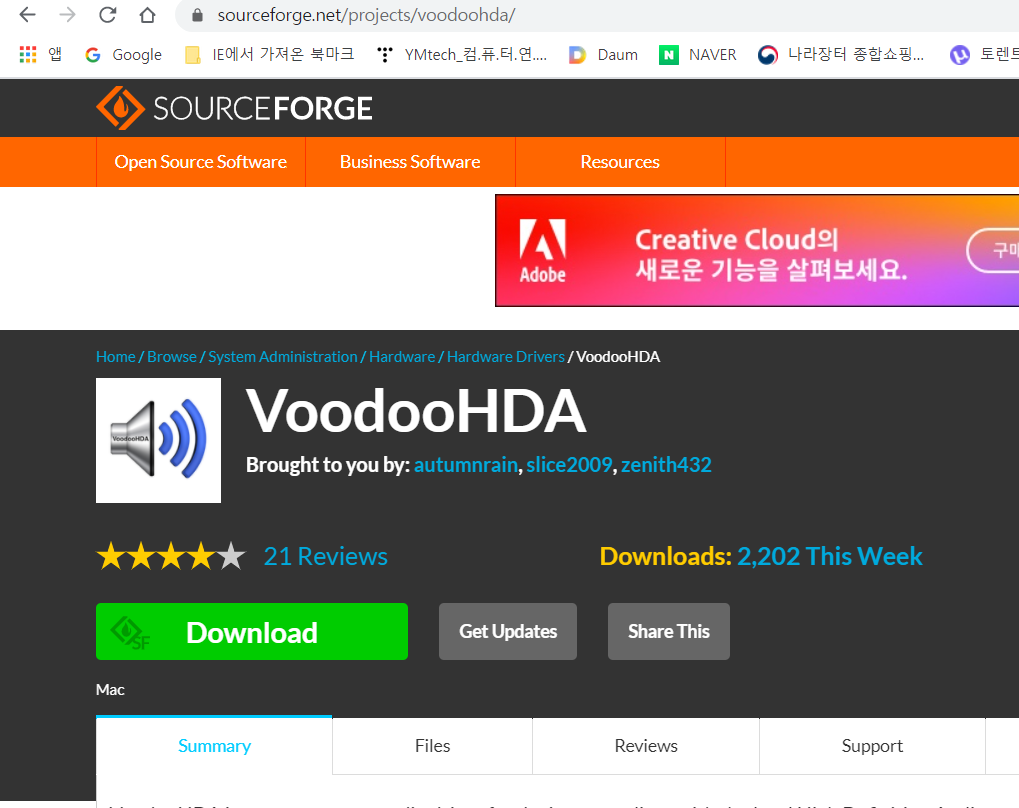Go back with the browser back arrow

click(27, 15)
